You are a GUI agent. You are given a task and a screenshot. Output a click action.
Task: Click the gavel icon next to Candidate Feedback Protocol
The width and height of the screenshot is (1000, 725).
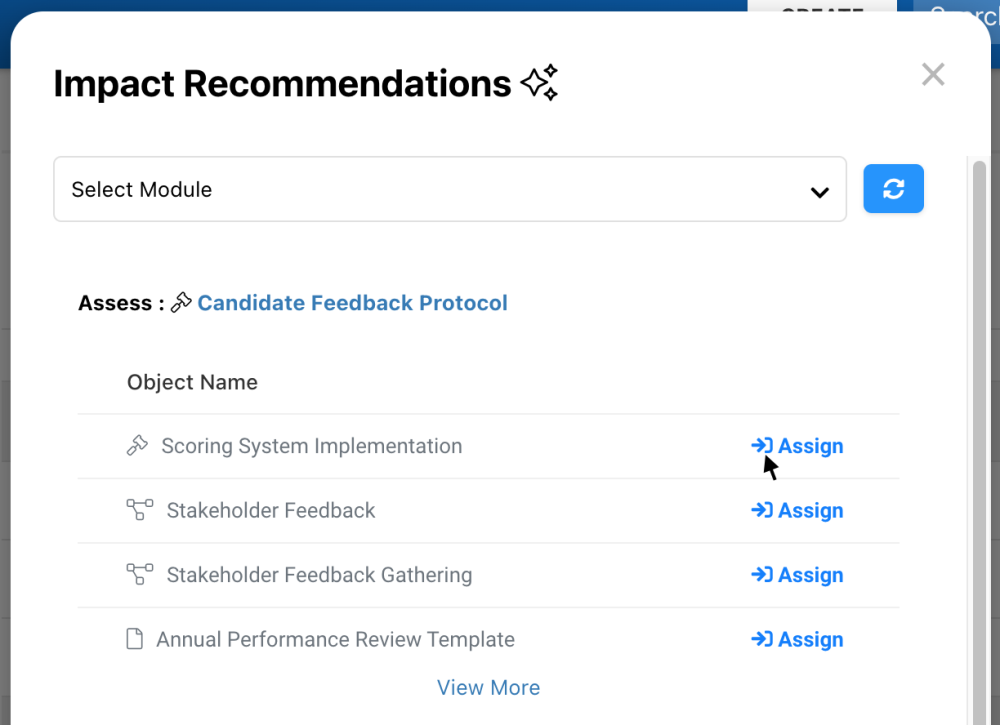pos(181,303)
